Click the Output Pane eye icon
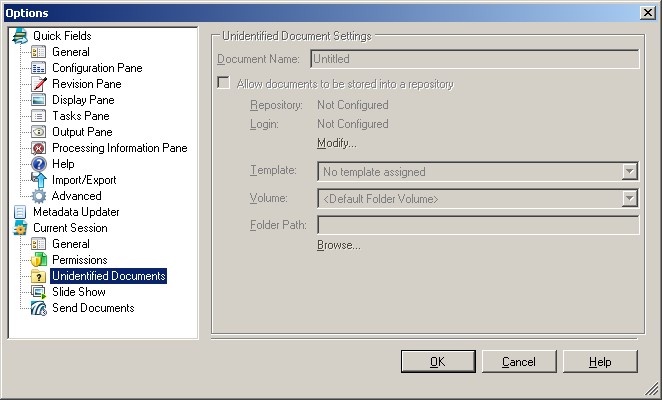662x400 pixels. point(39,132)
